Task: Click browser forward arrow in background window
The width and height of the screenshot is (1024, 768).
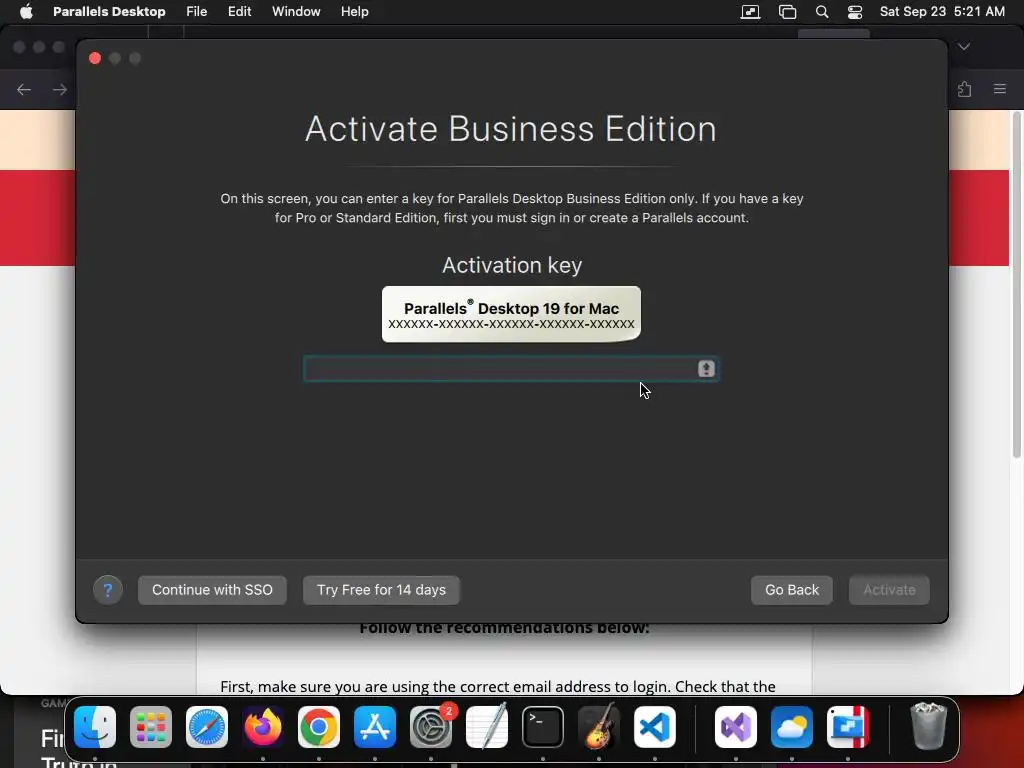Action: click(x=60, y=89)
